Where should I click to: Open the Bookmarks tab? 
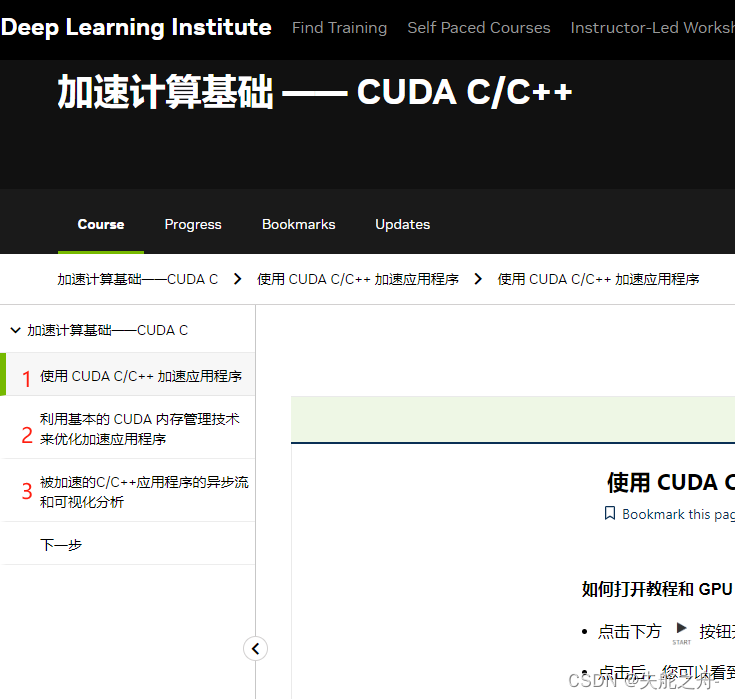299,225
